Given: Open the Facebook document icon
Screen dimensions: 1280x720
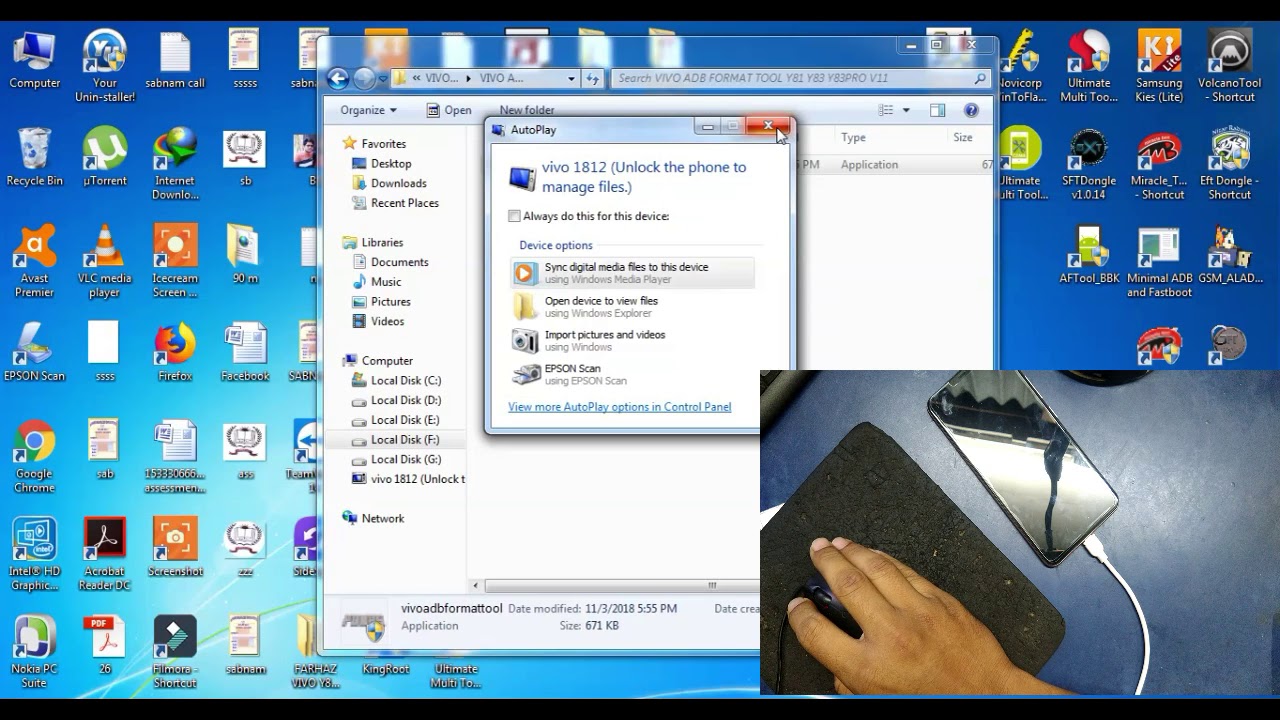Looking at the screenshot, I should (245, 353).
